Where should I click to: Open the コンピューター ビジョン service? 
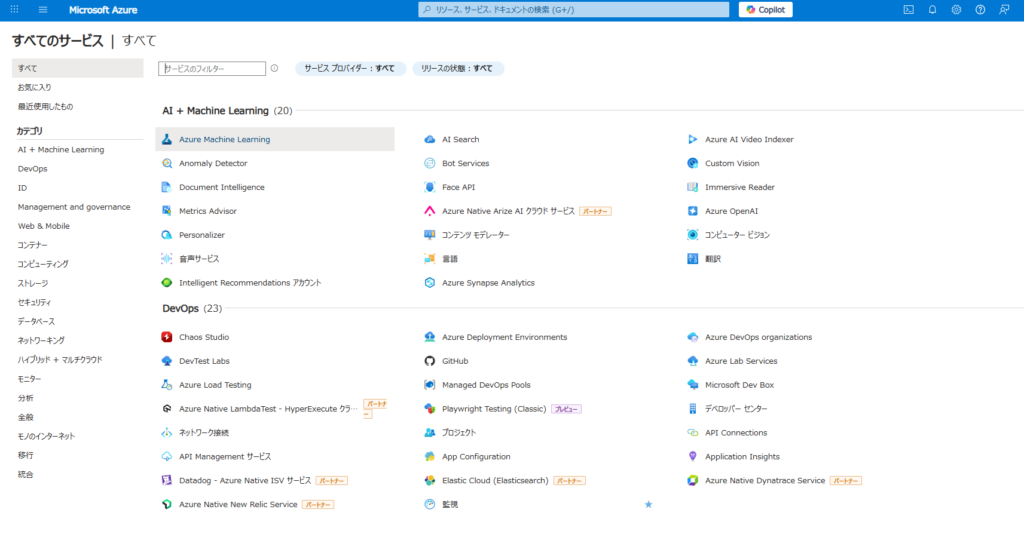click(737, 235)
